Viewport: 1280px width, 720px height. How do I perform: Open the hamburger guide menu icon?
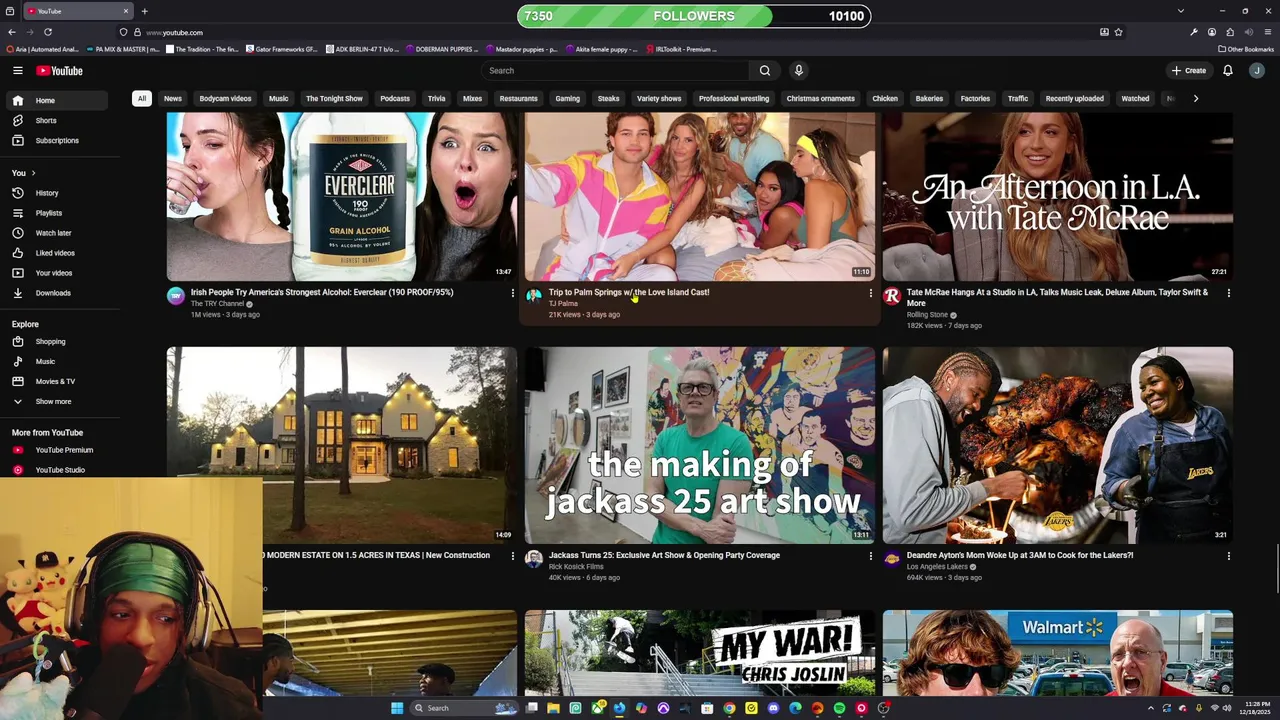coord(18,70)
